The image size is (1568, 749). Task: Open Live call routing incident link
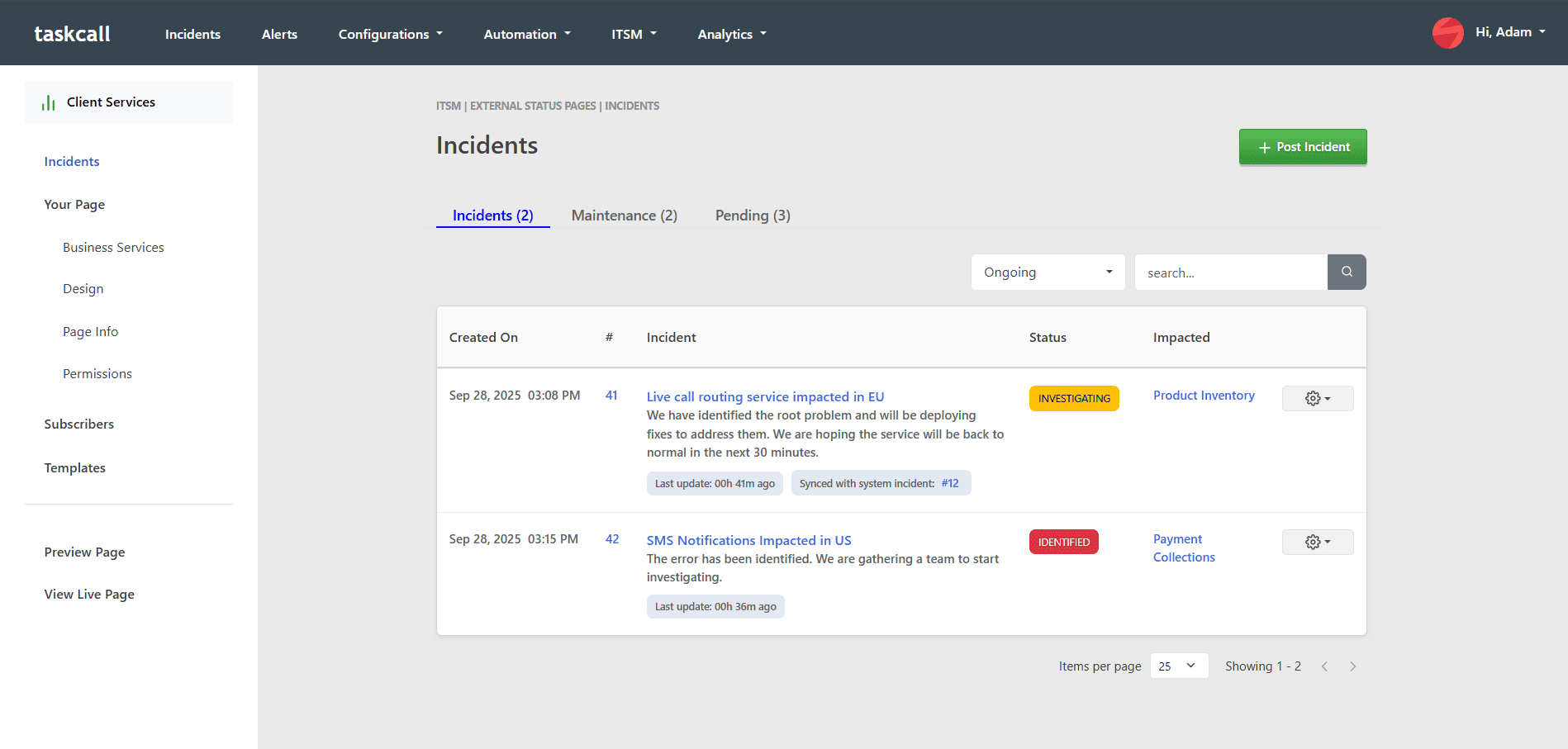pos(764,396)
